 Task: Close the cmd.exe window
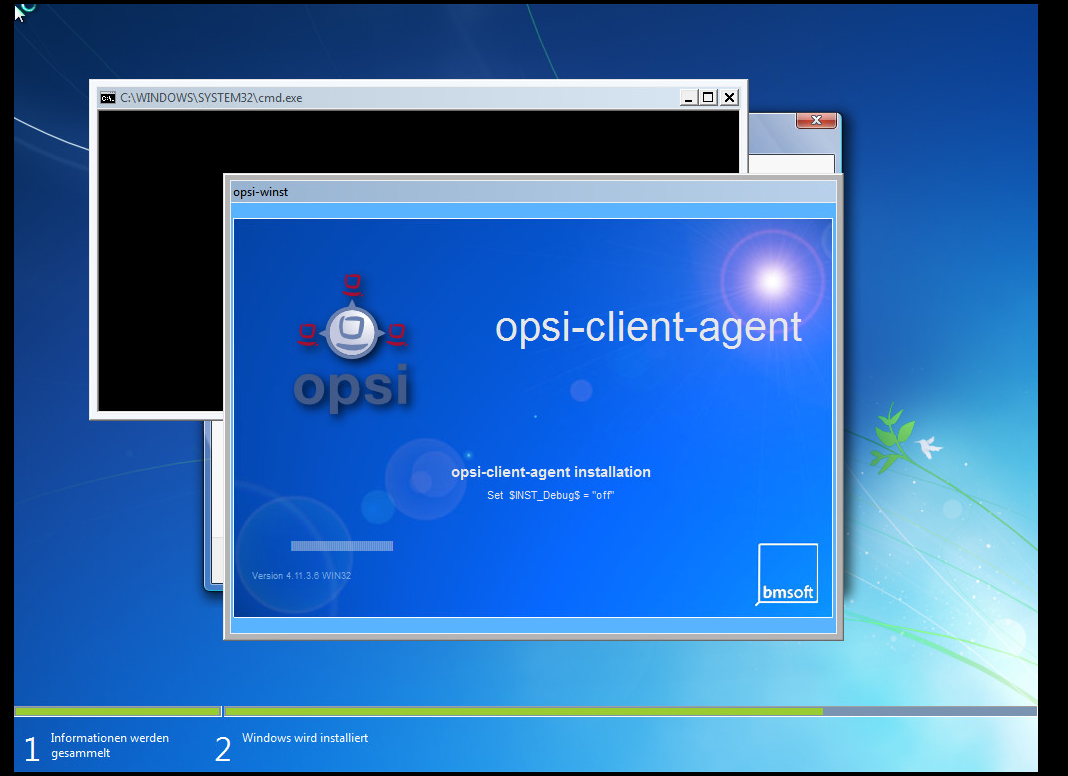pyautogui.click(x=729, y=97)
